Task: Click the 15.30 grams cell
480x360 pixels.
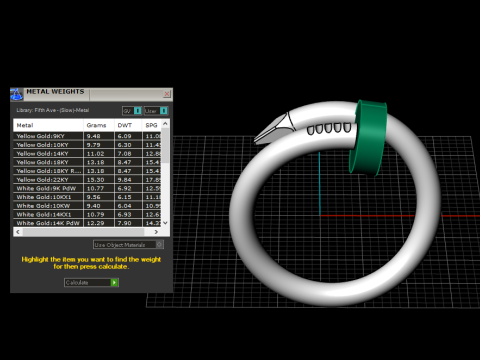Action: point(99,179)
